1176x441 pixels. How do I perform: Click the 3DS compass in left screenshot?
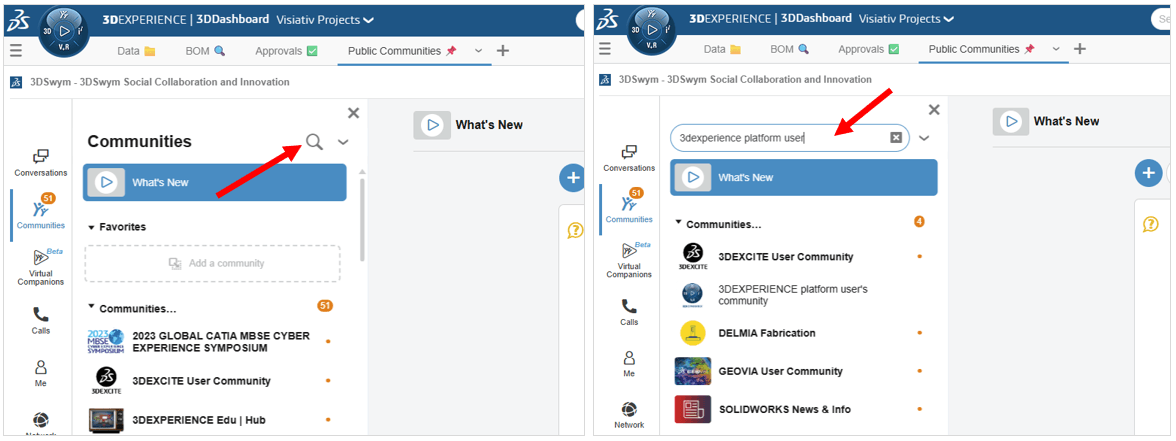64,32
